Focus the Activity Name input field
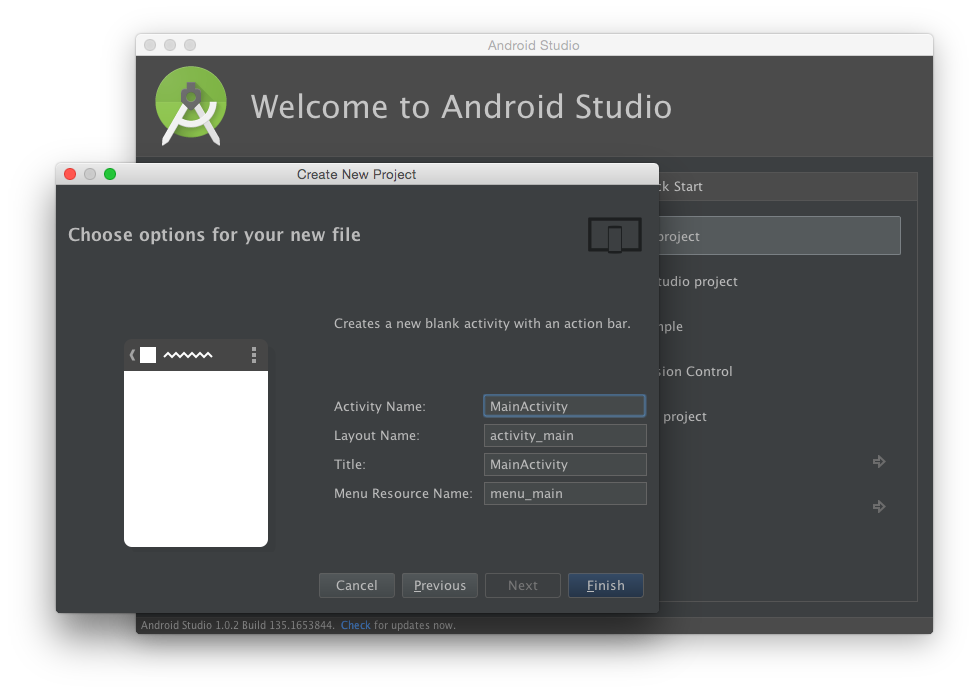This screenshot has height=693, width=975. coord(565,406)
